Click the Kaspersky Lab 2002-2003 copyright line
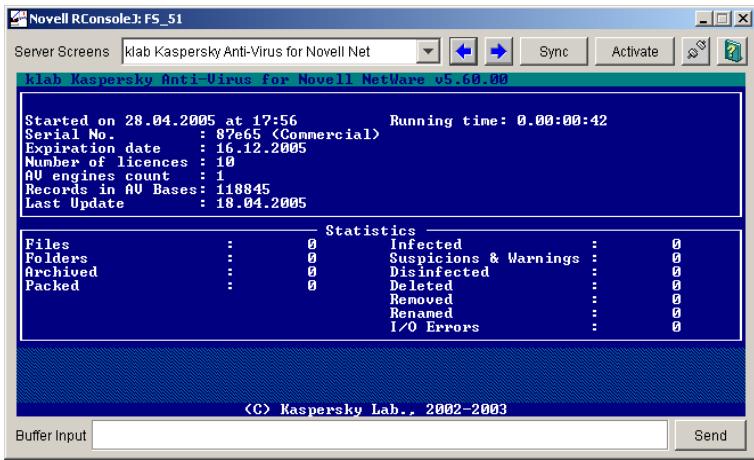Viewport: 754px width, 460px height. (376, 409)
